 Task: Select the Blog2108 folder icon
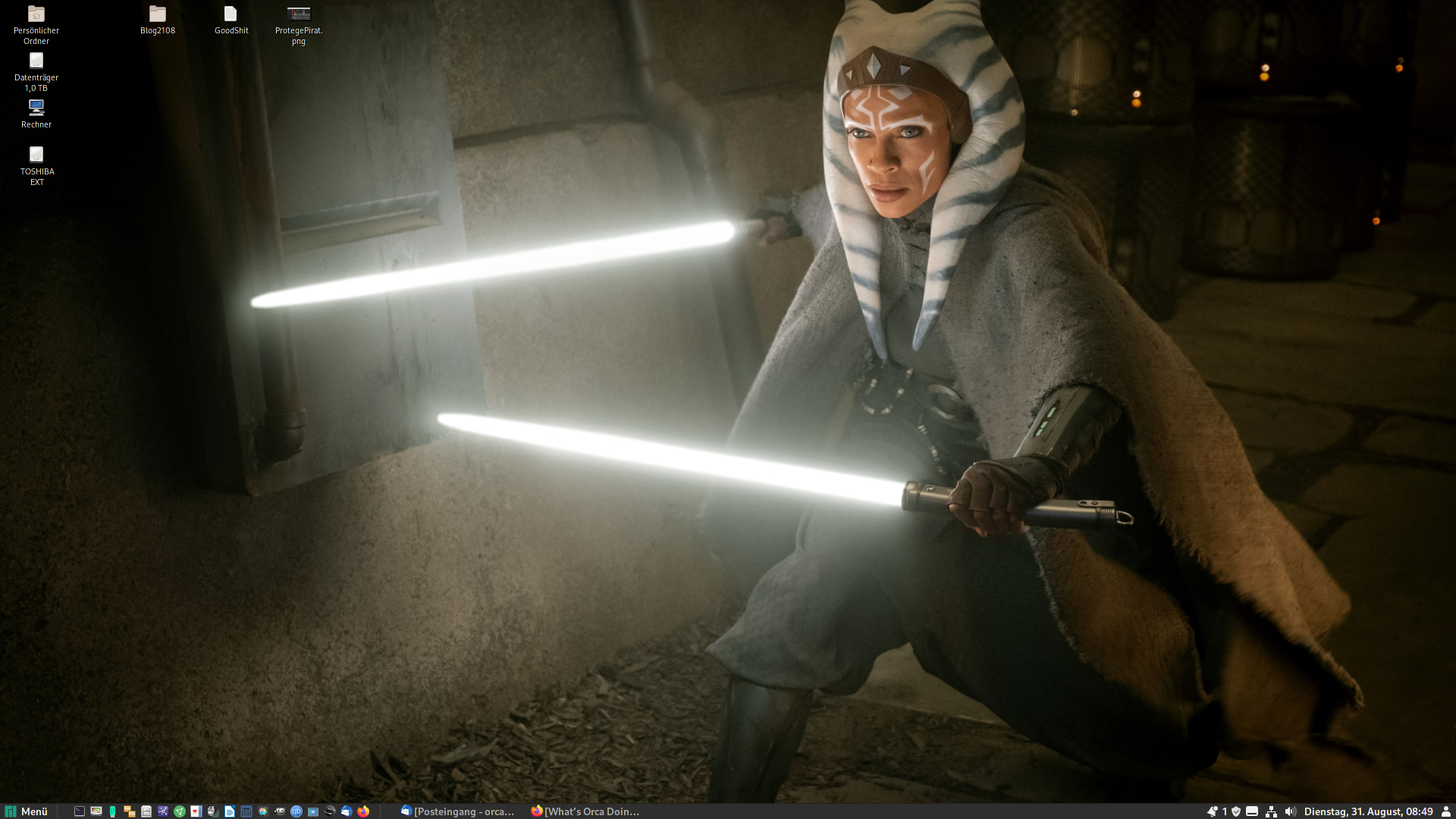click(x=158, y=20)
